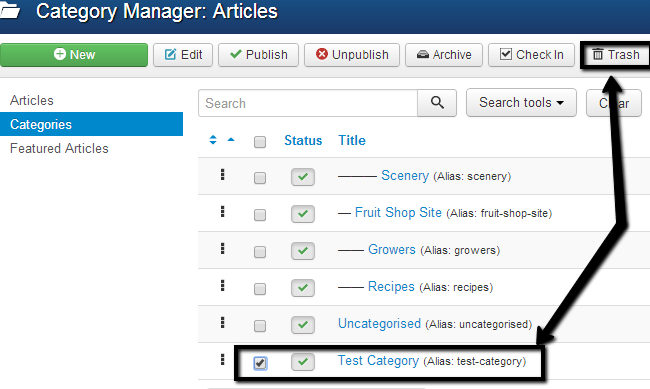Click the Publish toolbar button
650x389 pixels.
tap(258, 55)
